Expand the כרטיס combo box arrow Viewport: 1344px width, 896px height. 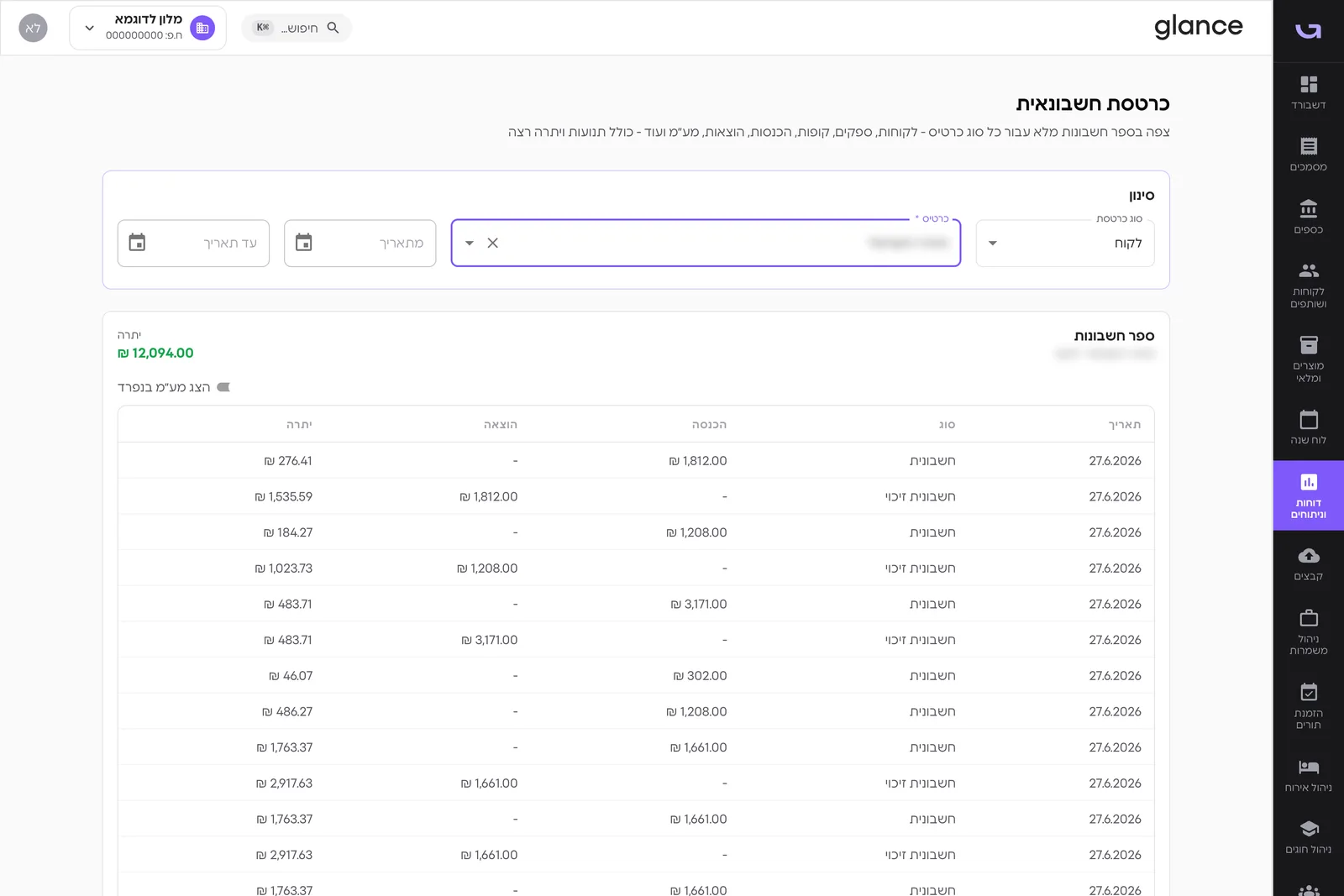point(470,244)
